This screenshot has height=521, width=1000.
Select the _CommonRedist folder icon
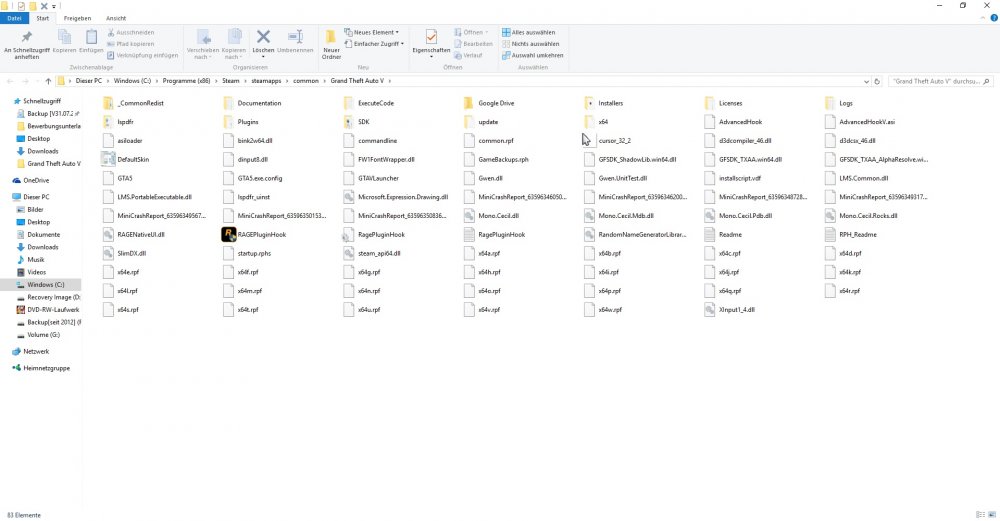[x=108, y=103]
